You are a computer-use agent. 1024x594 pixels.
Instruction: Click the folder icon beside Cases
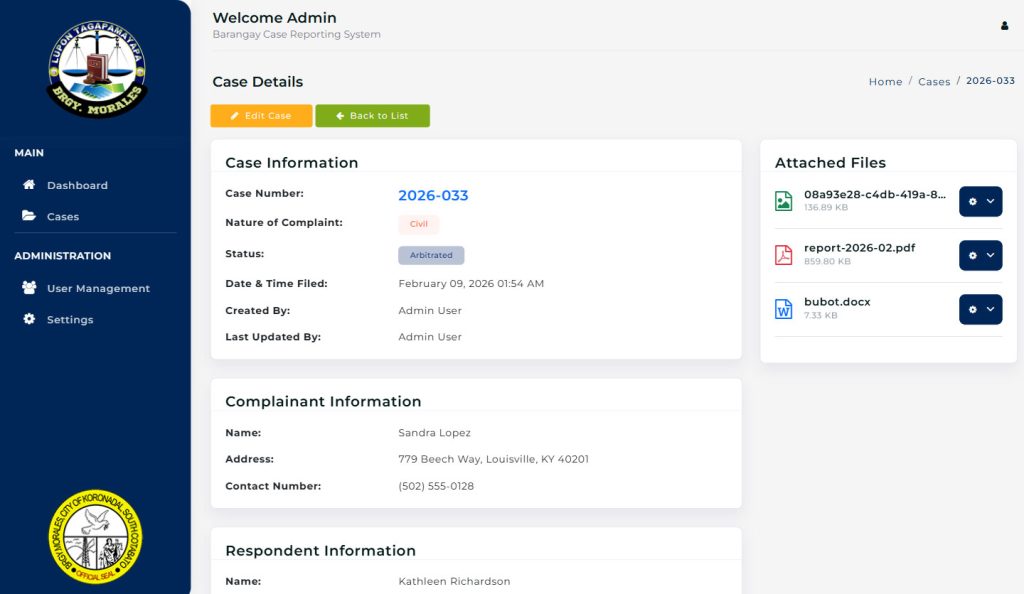[x=29, y=216]
